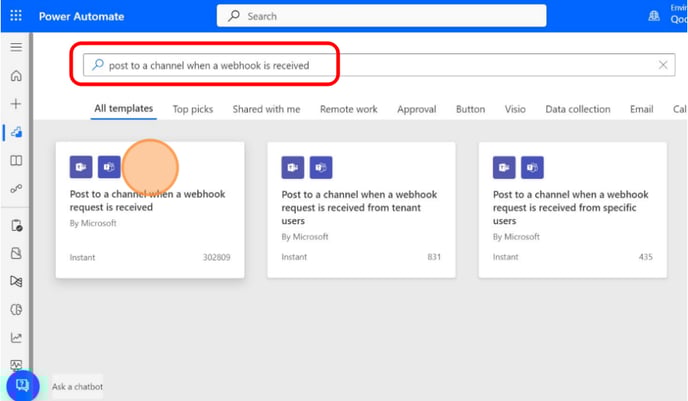Focus the top Search box
Screen dimensions: 688x401
[381, 16]
